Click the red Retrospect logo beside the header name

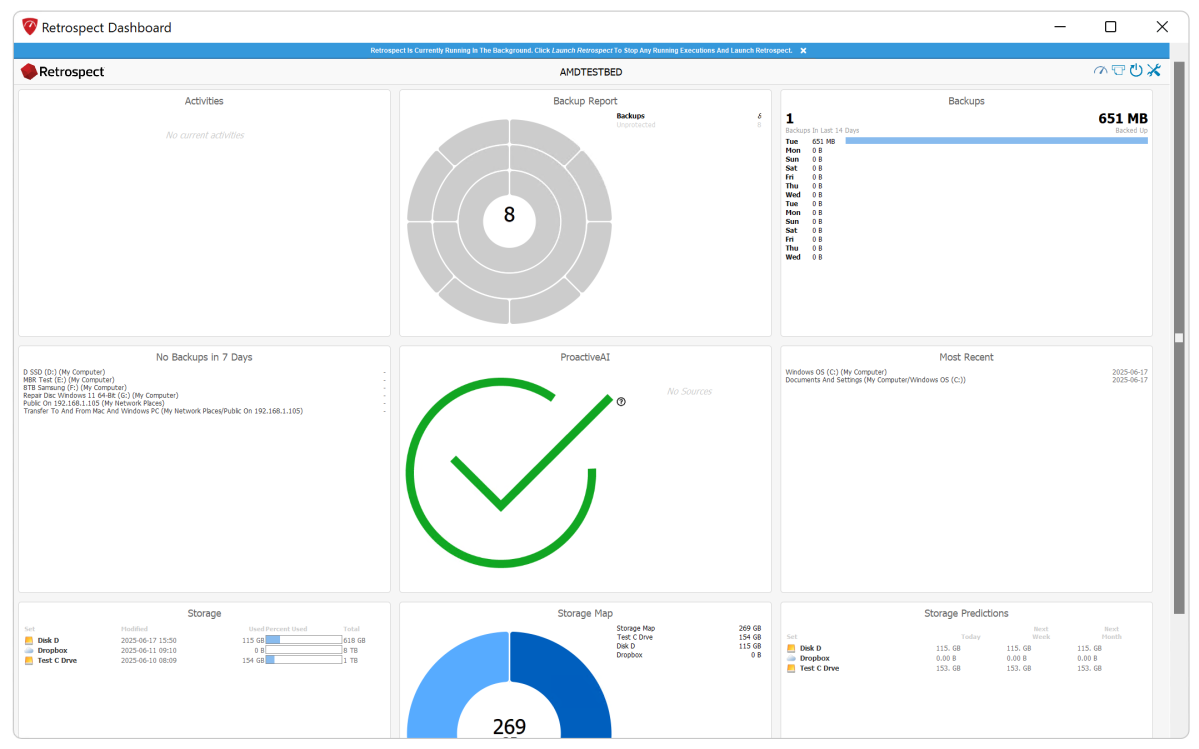(x=29, y=72)
